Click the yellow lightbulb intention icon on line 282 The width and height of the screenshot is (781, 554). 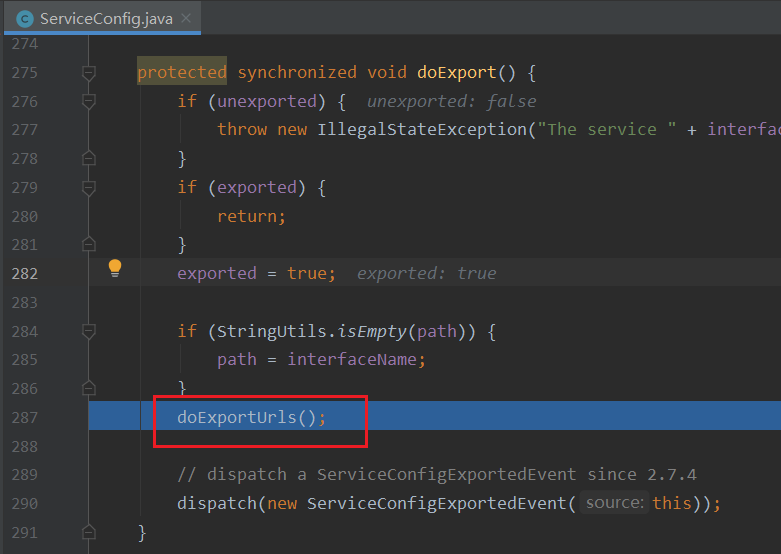[x=115, y=268]
